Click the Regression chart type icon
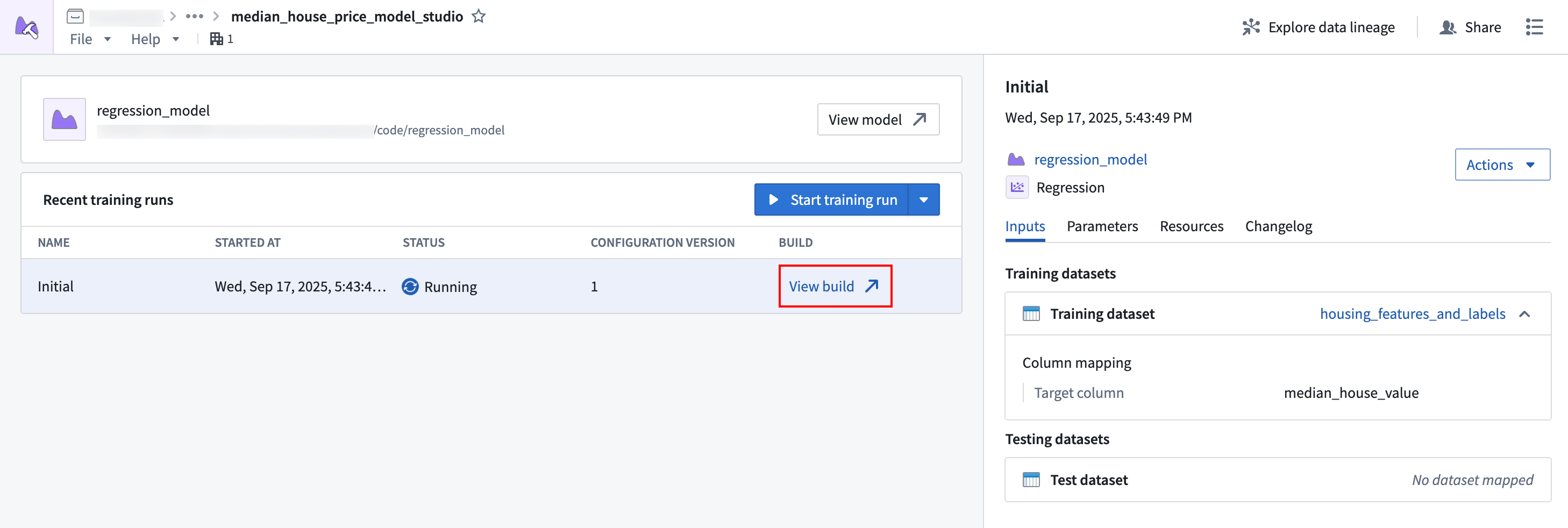This screenshot has height=528, width=1568. click(x=1017, y=187)
